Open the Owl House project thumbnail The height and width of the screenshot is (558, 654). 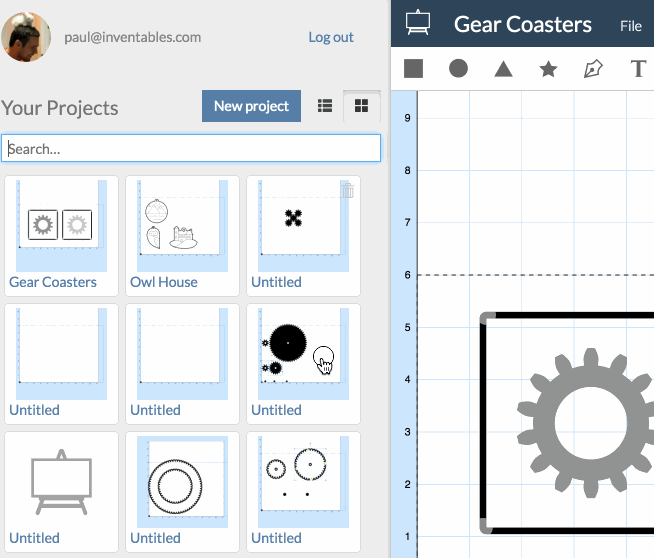tap(182, 226)
